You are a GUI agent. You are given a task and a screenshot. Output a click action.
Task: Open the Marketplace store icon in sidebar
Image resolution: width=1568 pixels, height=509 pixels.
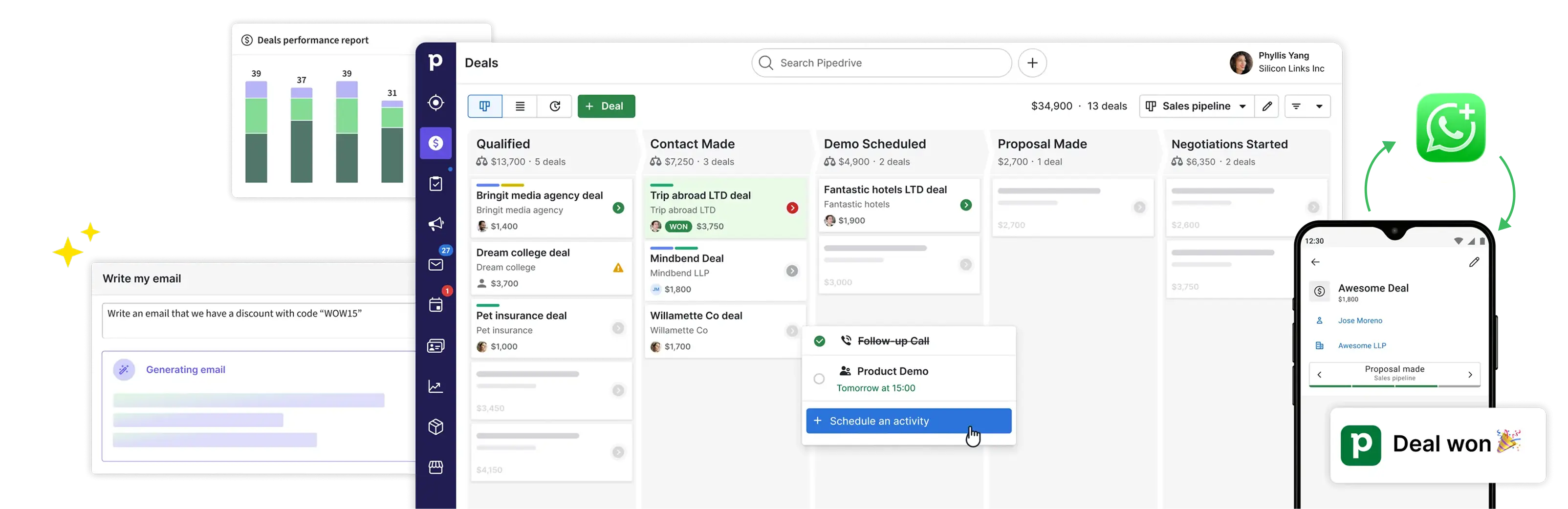coord(435,467)
